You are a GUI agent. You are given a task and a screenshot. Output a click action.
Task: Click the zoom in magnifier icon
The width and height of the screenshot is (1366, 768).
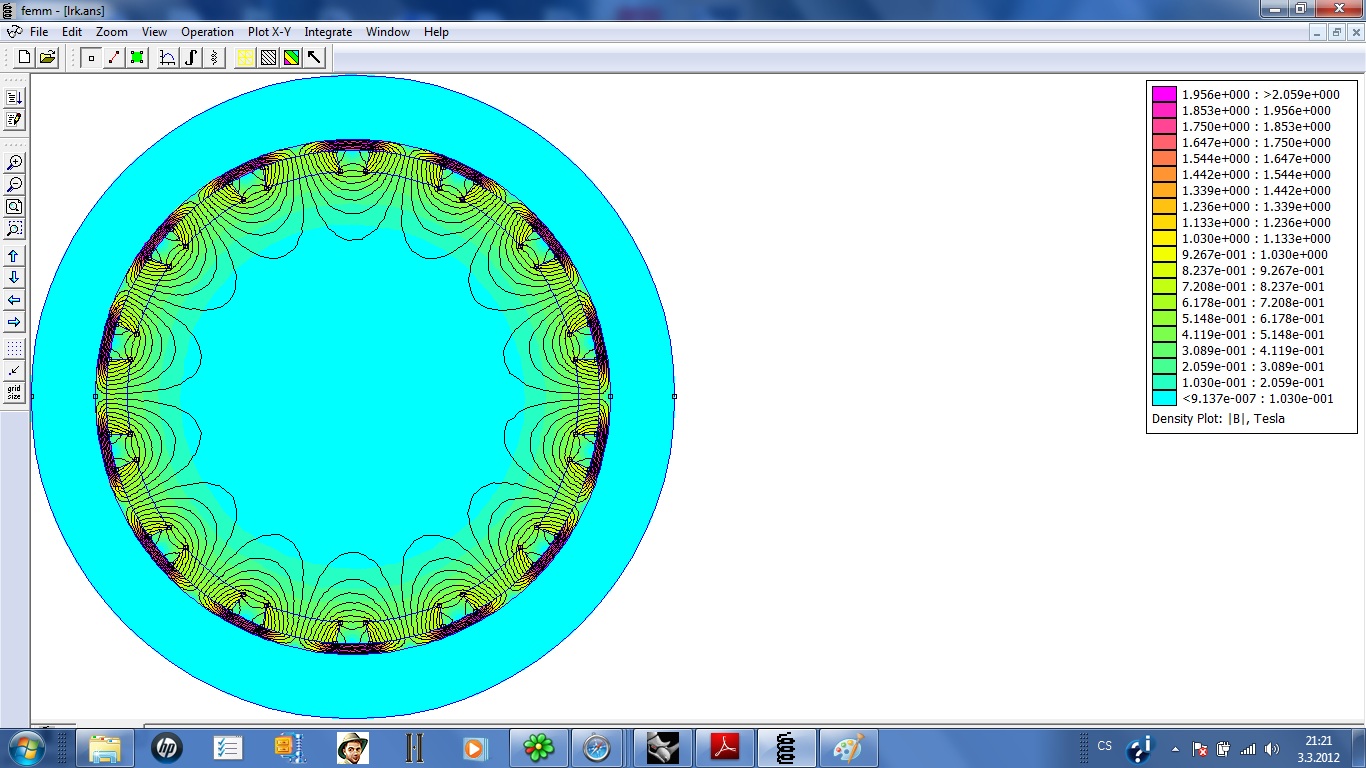point(14,163)
